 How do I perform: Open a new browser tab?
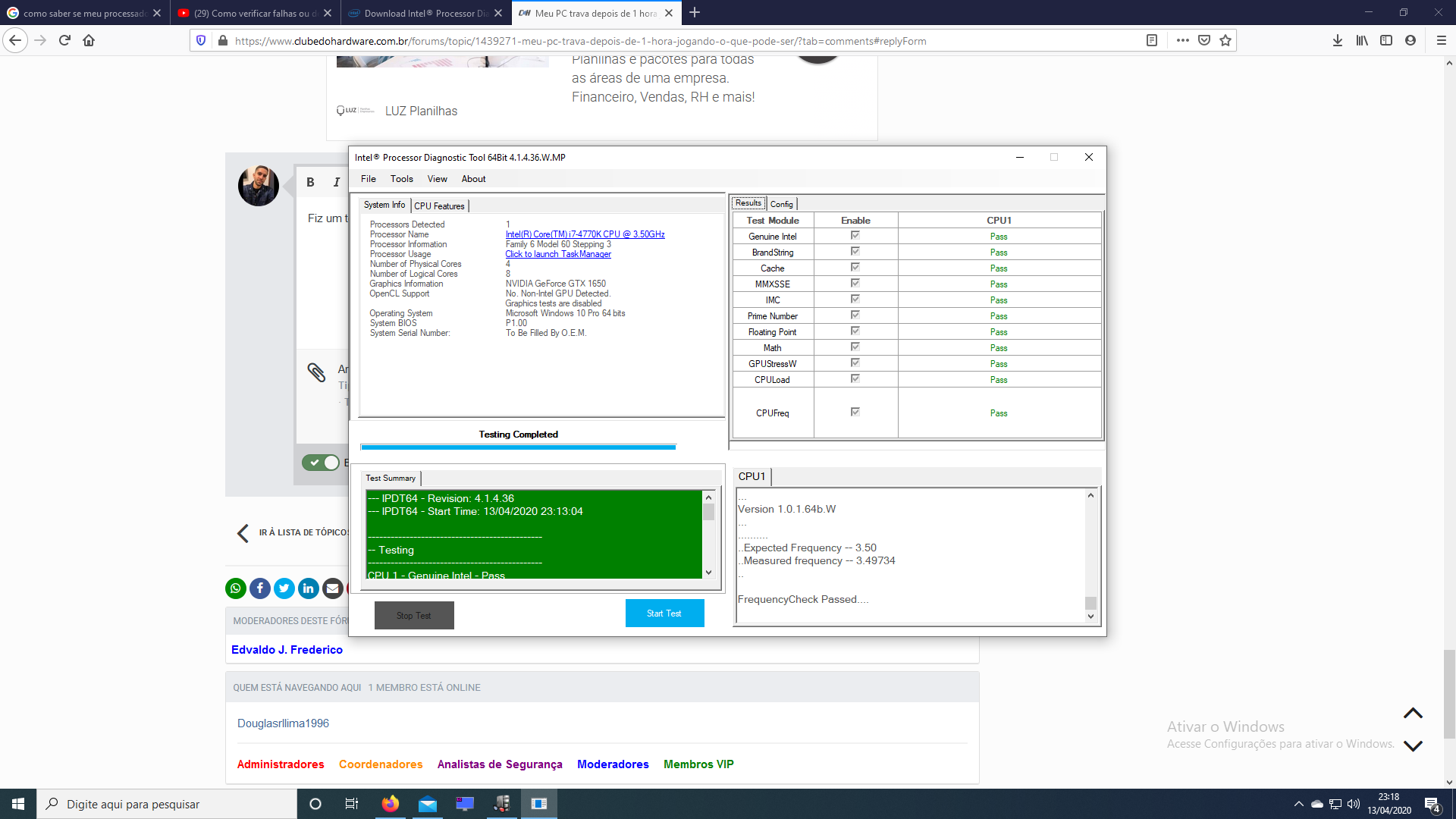[x=695, y=13]
